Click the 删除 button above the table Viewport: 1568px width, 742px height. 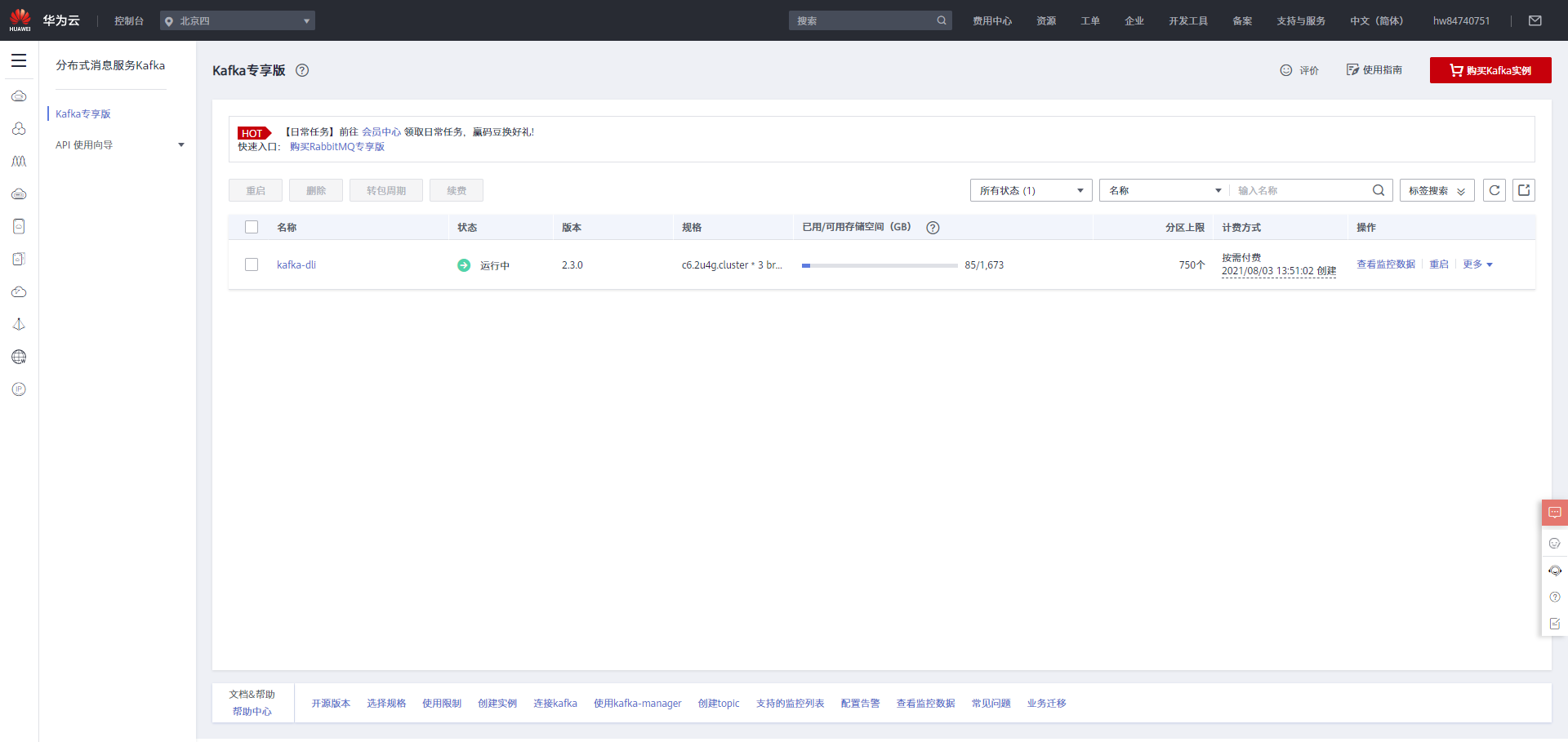316,190
